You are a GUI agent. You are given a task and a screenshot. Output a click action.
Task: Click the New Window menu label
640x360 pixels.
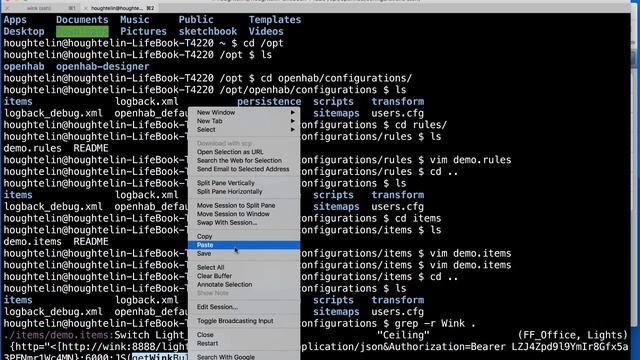tap(216, 112)
